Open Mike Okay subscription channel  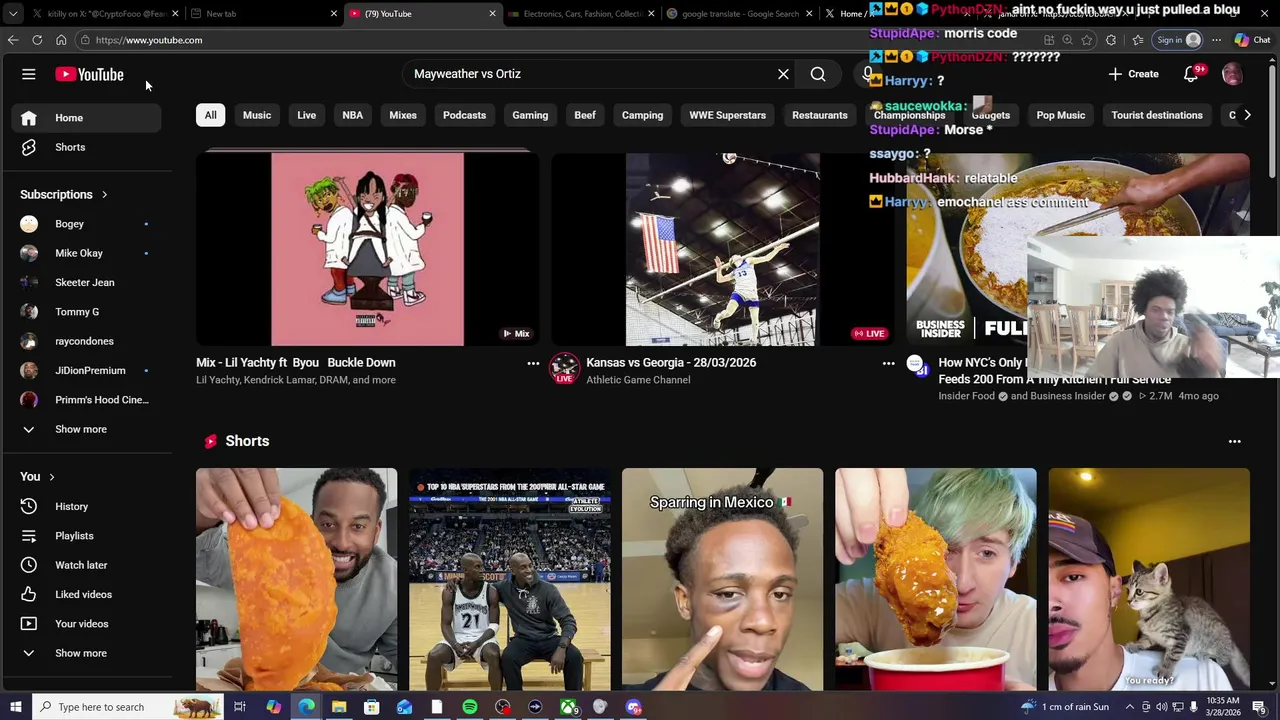point(87,253)
